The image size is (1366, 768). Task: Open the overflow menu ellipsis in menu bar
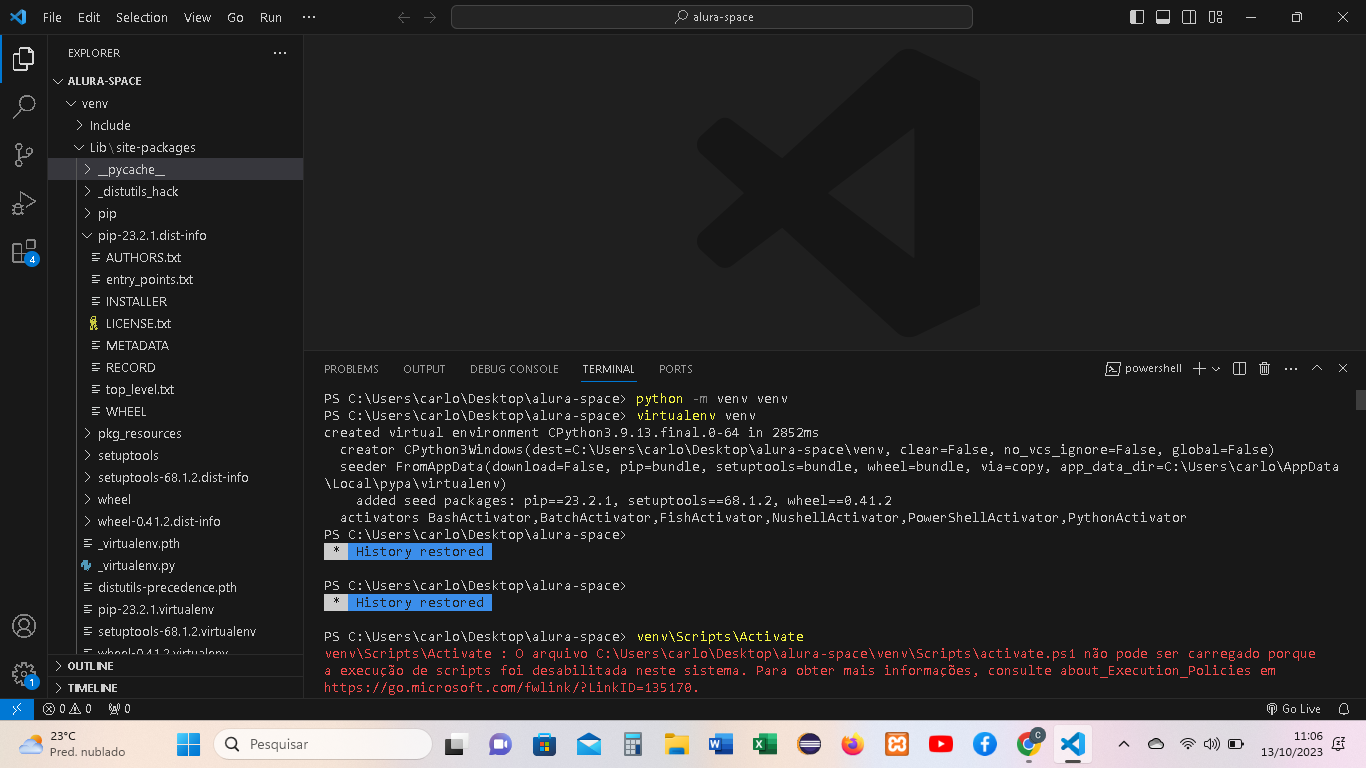click(309, 17)
